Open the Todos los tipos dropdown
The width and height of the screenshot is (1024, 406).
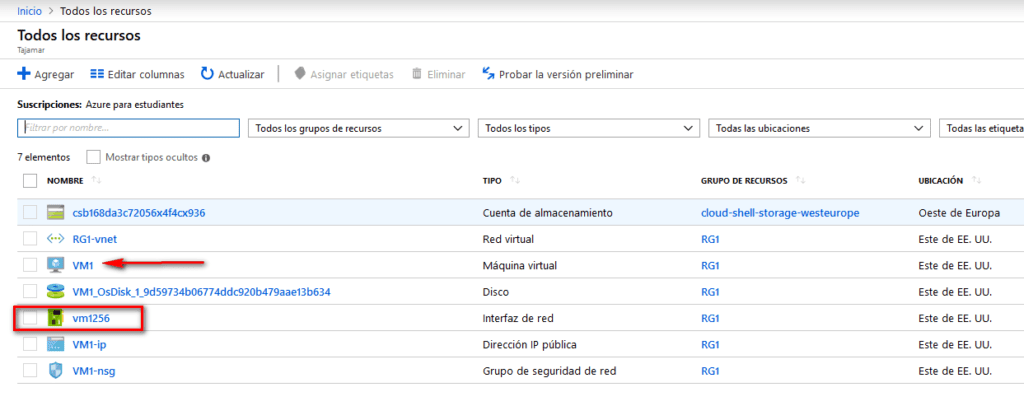pos(588,129)
